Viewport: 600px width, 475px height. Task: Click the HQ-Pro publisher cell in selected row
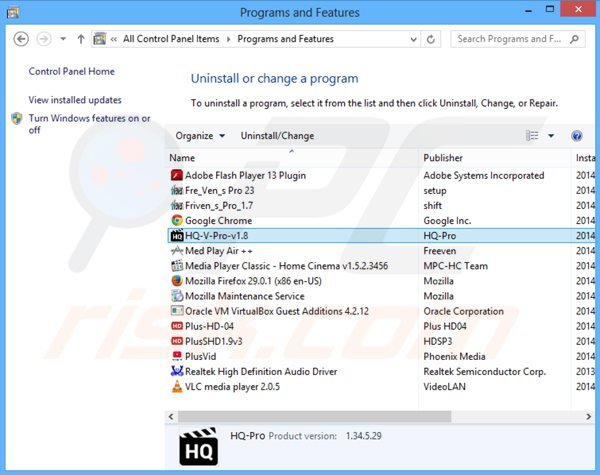[440, 236]
